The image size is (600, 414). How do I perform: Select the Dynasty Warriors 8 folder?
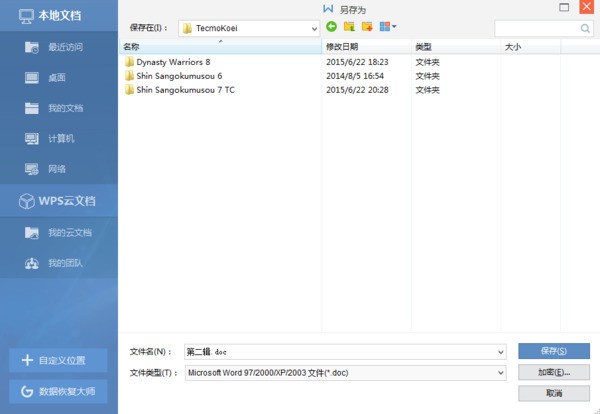click(173, 62)
